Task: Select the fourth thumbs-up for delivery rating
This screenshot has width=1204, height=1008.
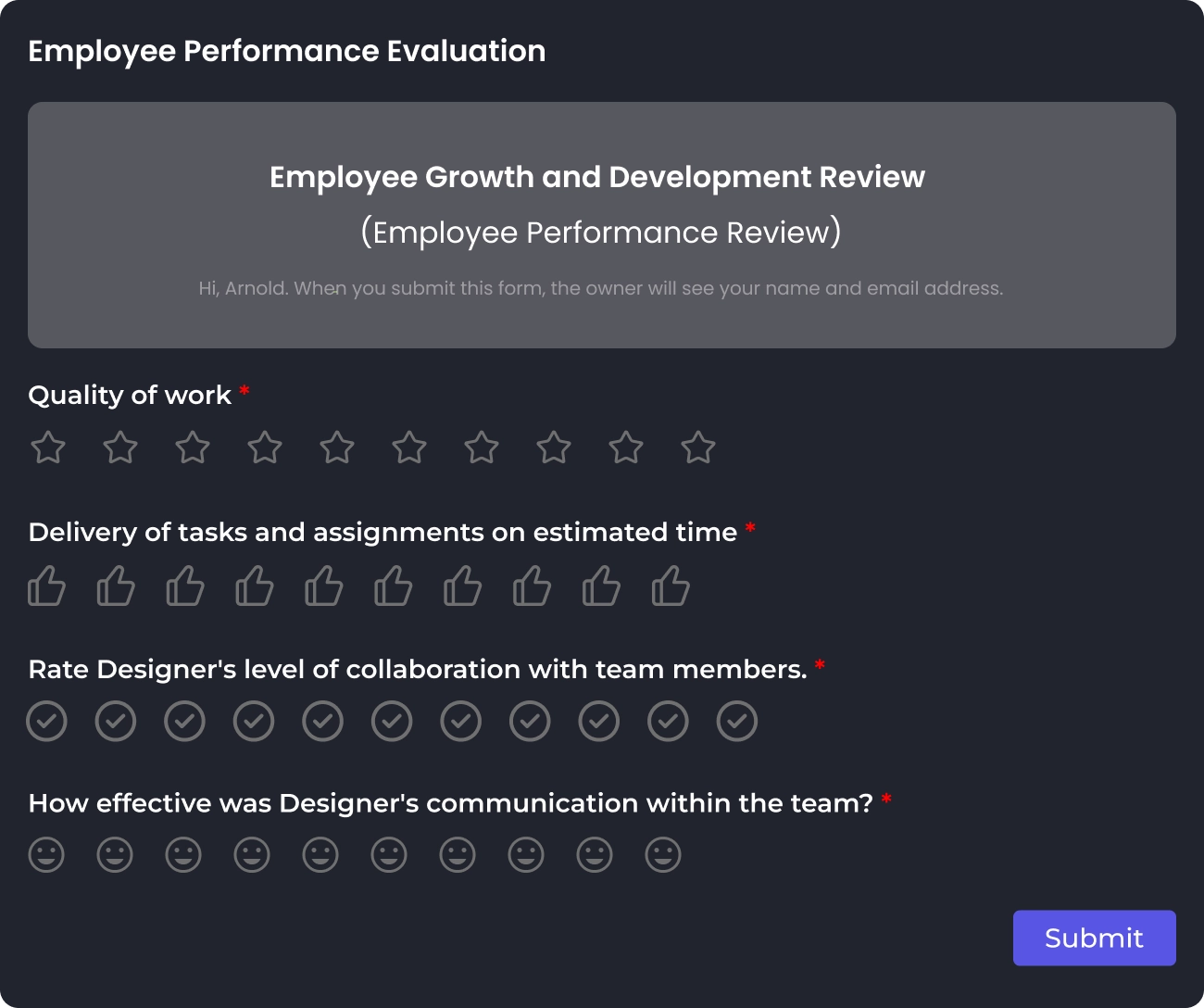Action: tap(255, 586)
